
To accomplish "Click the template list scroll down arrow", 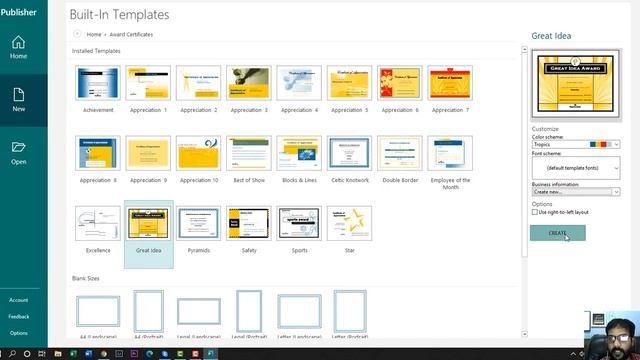I will (x=524, y=334).
